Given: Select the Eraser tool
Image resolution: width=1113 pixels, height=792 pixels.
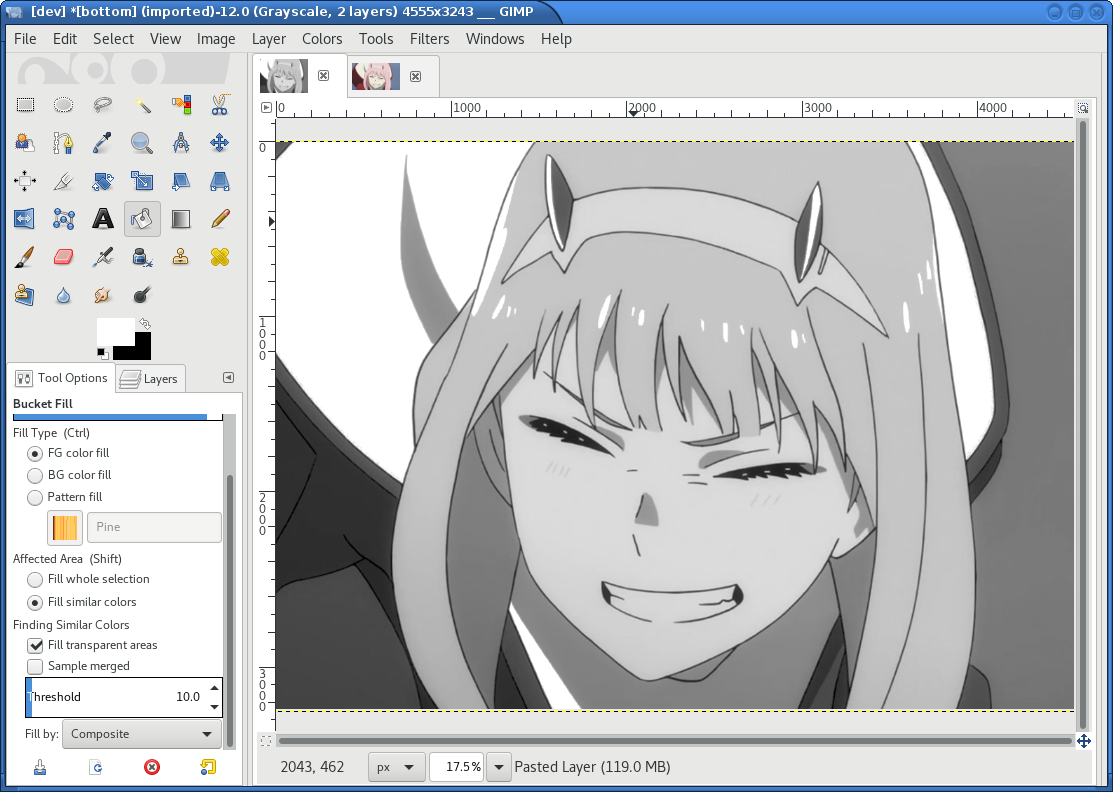Looking at the screenshot, I should tap(63, 257).
